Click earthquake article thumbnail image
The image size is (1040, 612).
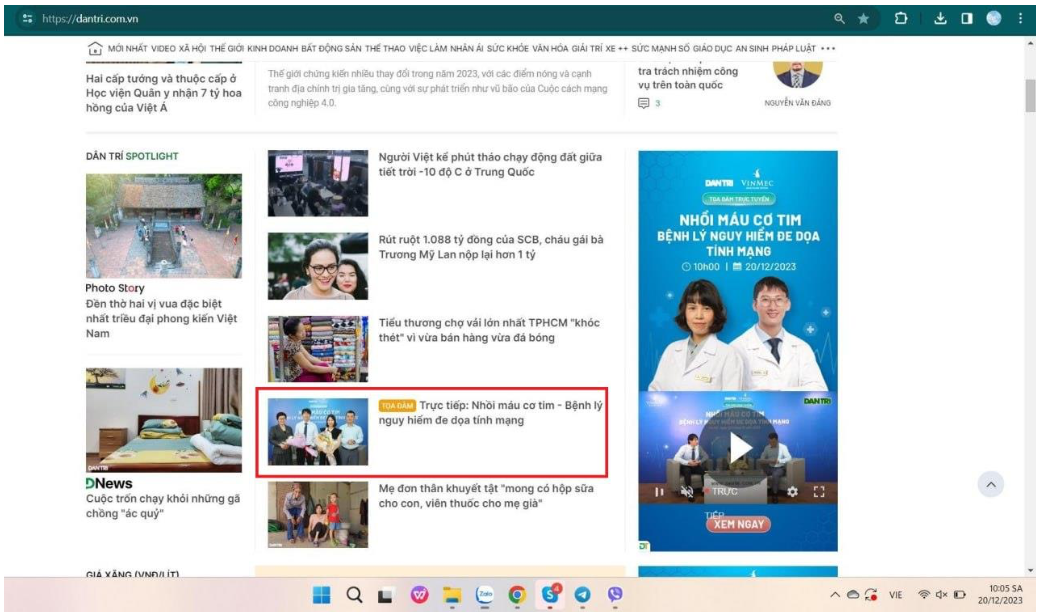pos(318,183)
